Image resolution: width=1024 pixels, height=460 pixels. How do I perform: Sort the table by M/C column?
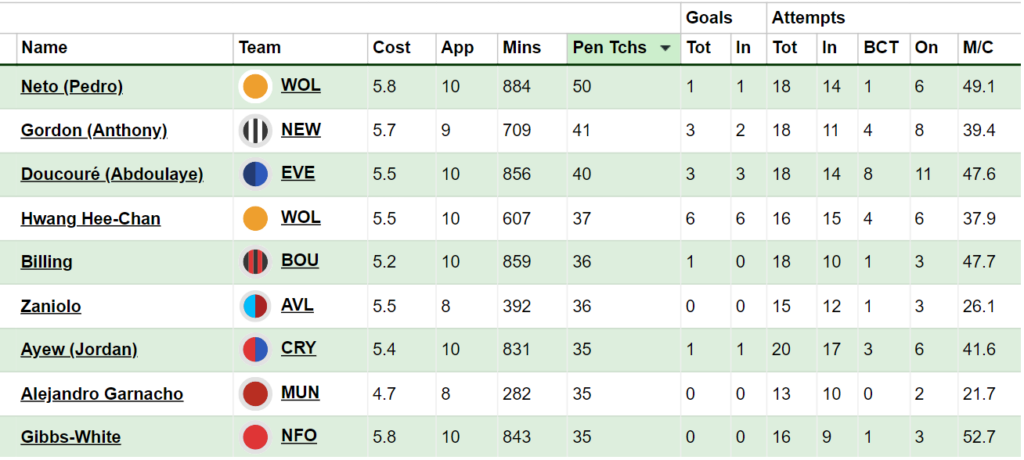tap(978, 48)
